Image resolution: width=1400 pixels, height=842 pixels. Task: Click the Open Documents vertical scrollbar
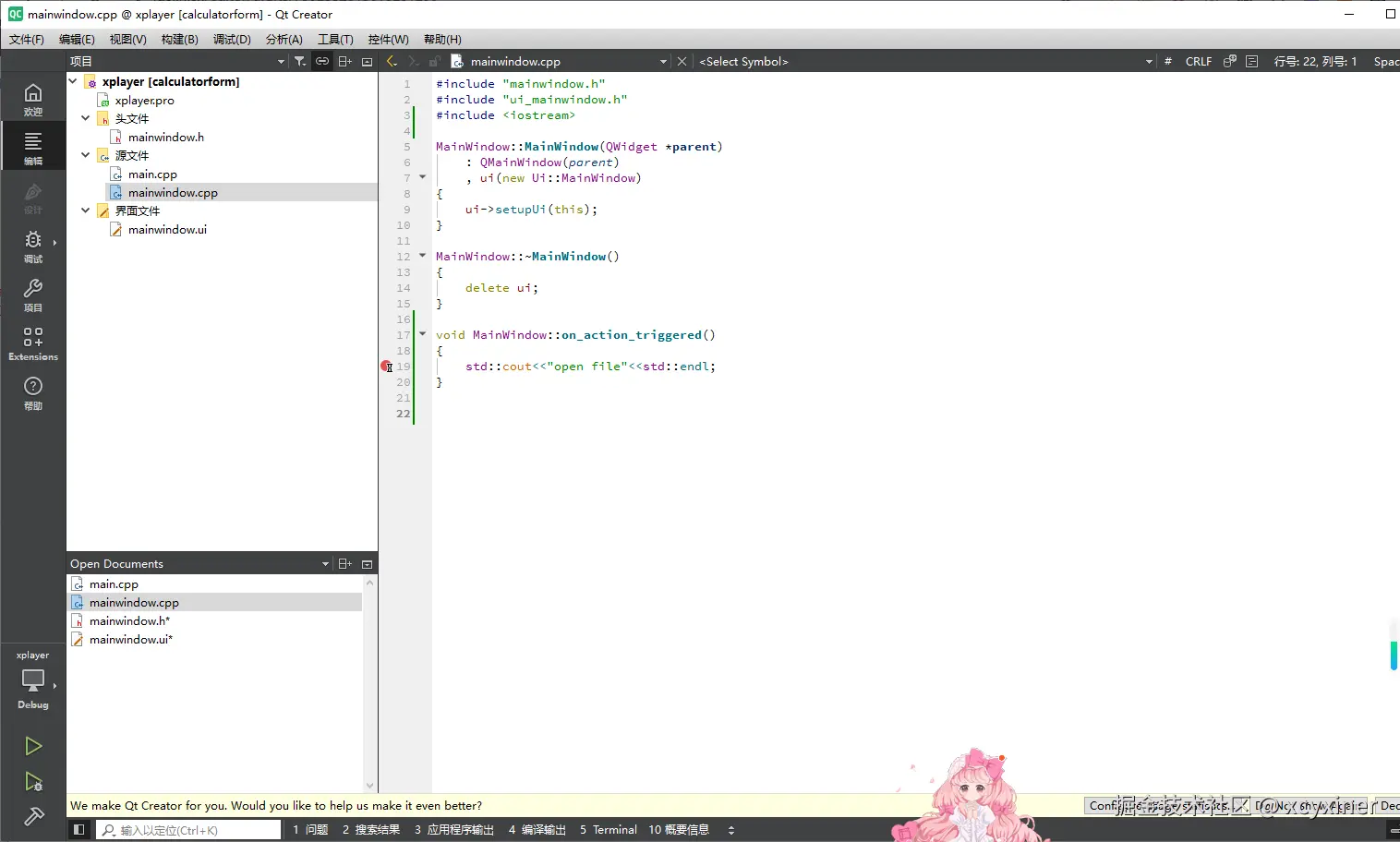370,683
